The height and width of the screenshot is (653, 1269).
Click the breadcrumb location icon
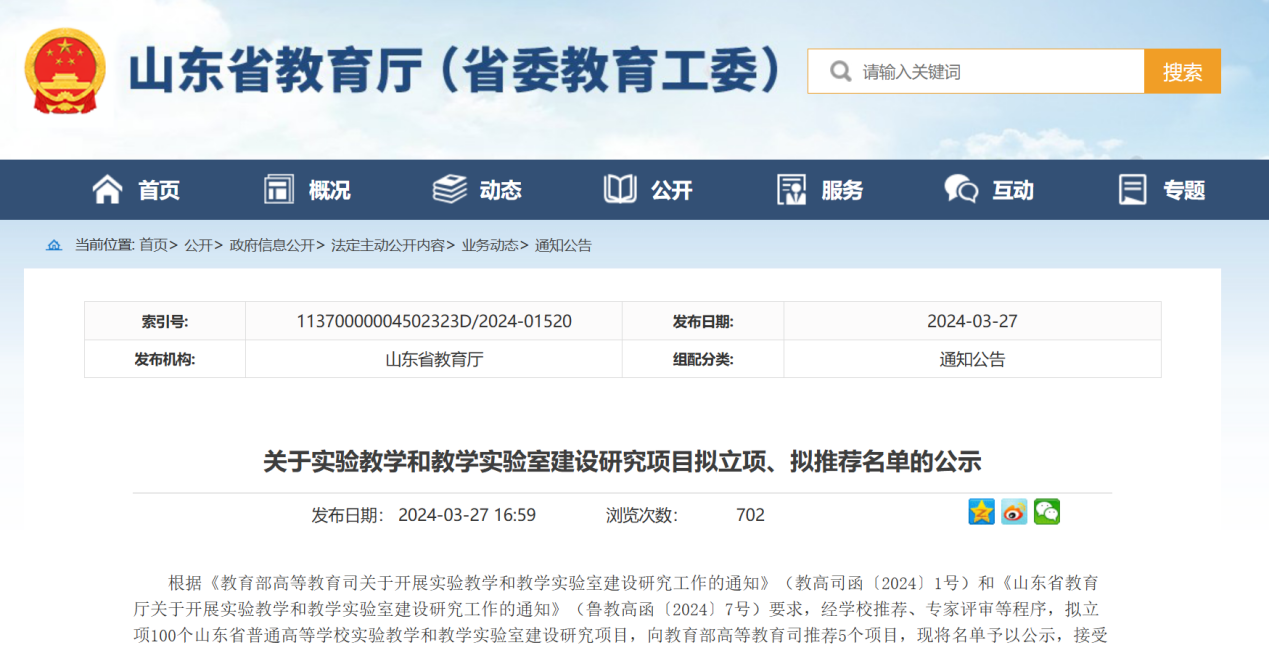tap(54, 245)
